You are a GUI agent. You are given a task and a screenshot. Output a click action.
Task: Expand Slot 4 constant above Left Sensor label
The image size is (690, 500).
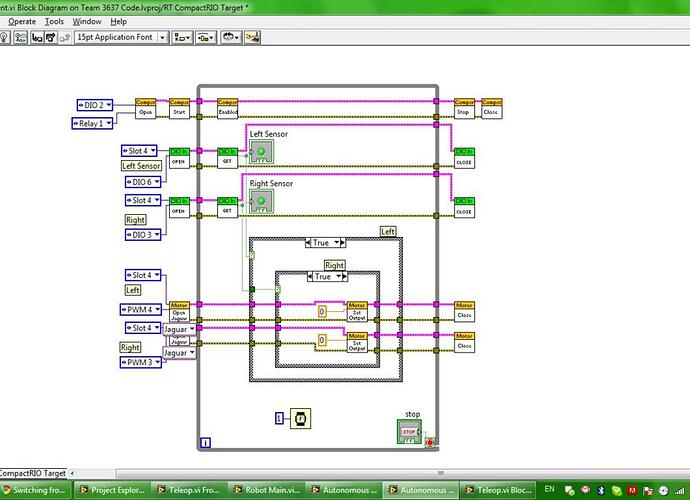tap(139, 151)
